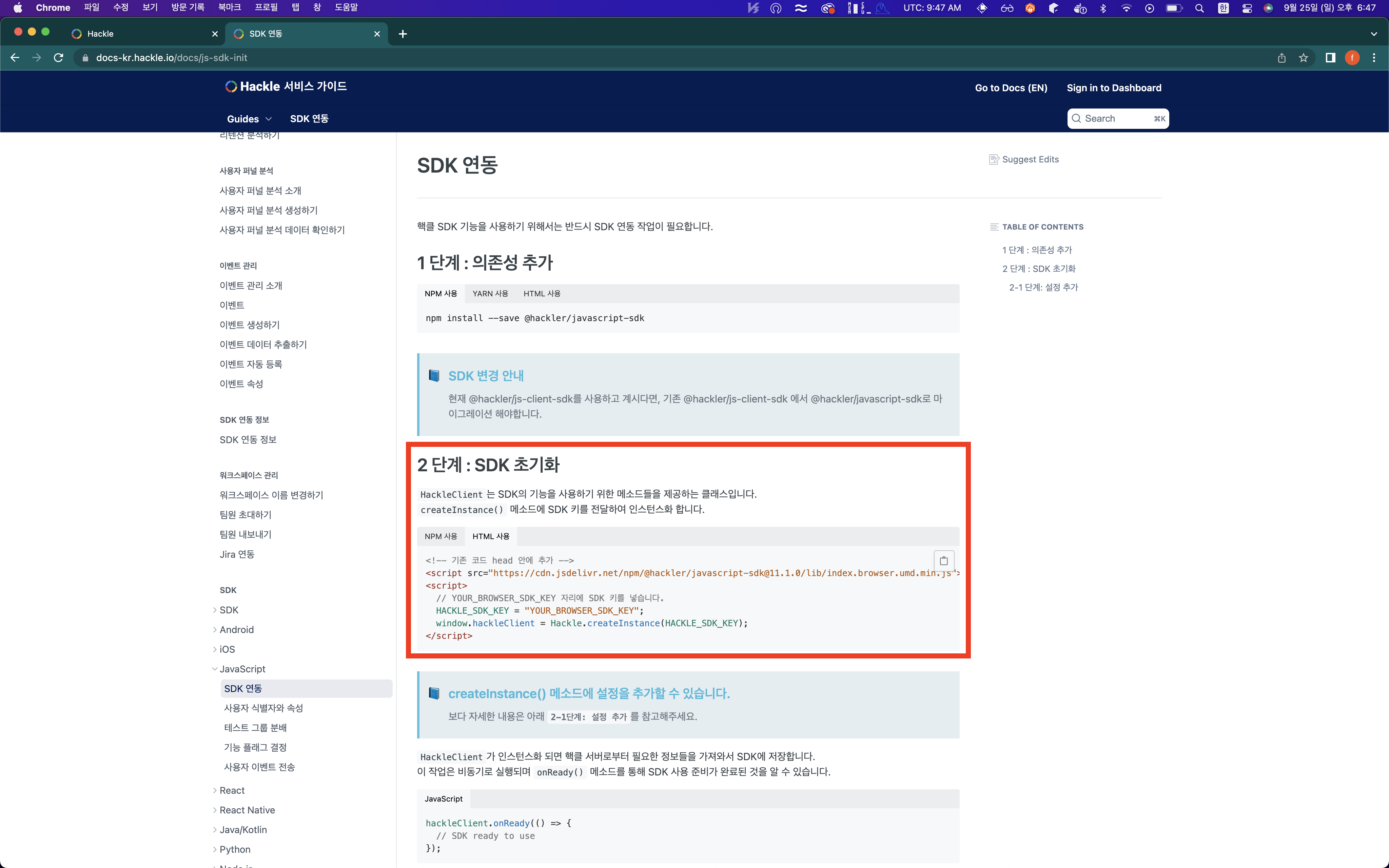Switch to the Hackle browser tab
The height and width of the screenshot is (868, 1389).
pyautogui.click(x=100, y=34)
